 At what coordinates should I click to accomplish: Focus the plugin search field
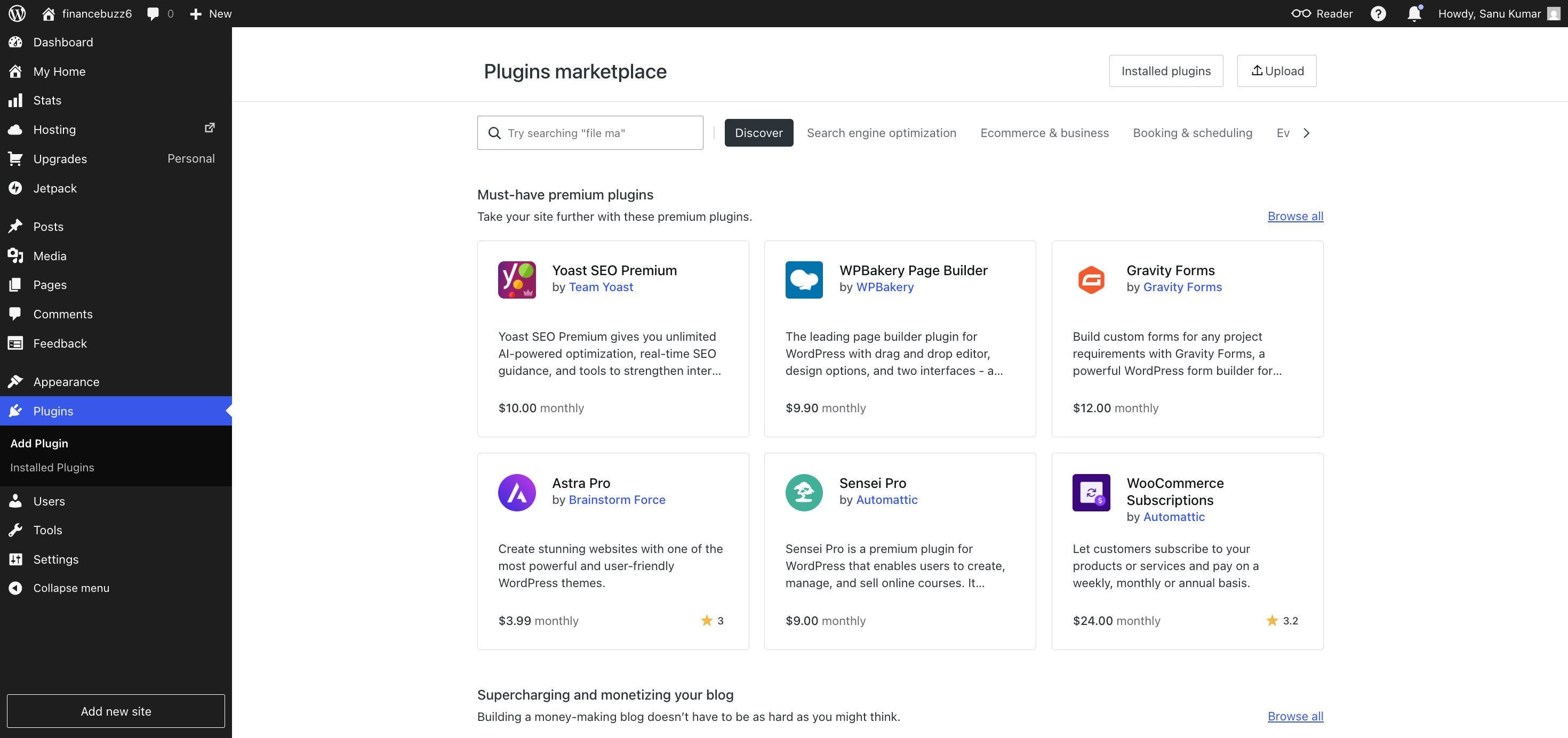590,133
